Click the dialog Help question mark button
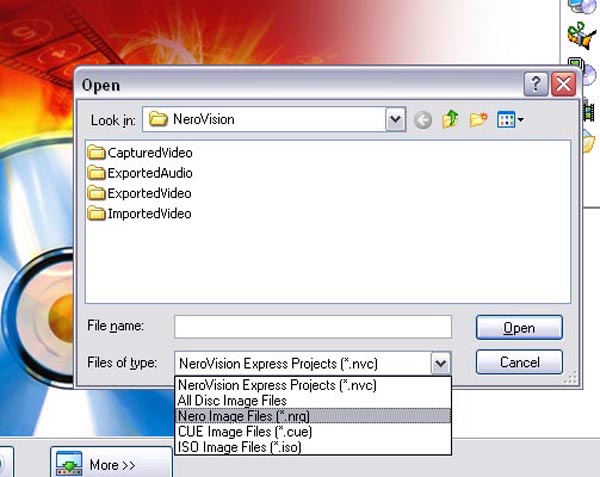 536,84
